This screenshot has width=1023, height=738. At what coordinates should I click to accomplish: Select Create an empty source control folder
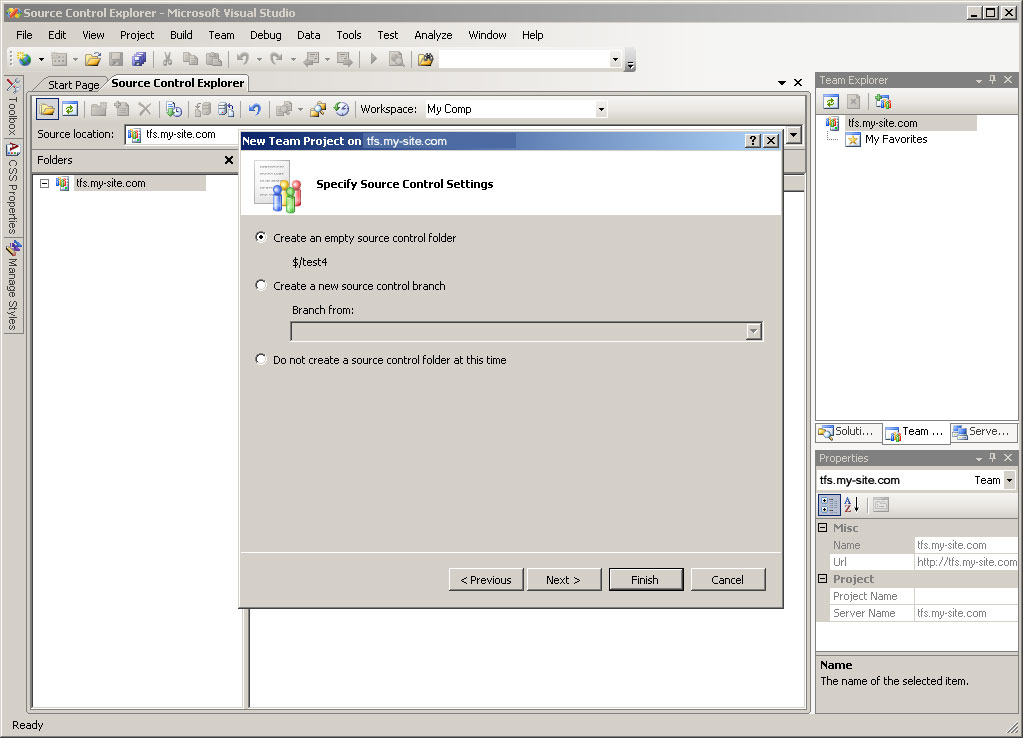click(261, 238)
